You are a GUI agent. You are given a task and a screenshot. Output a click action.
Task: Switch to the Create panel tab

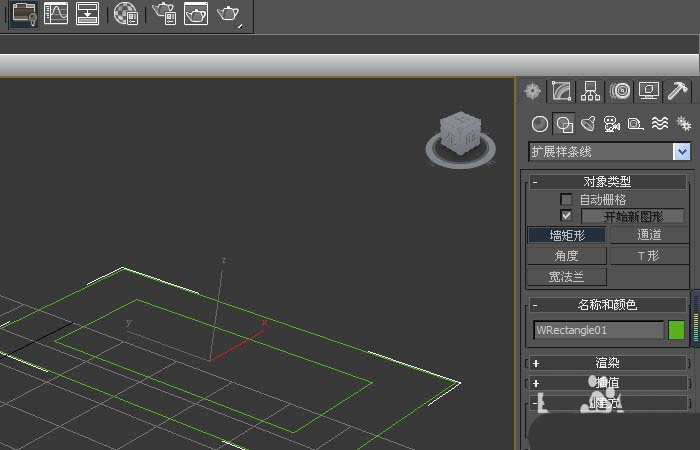coord(533,91)
